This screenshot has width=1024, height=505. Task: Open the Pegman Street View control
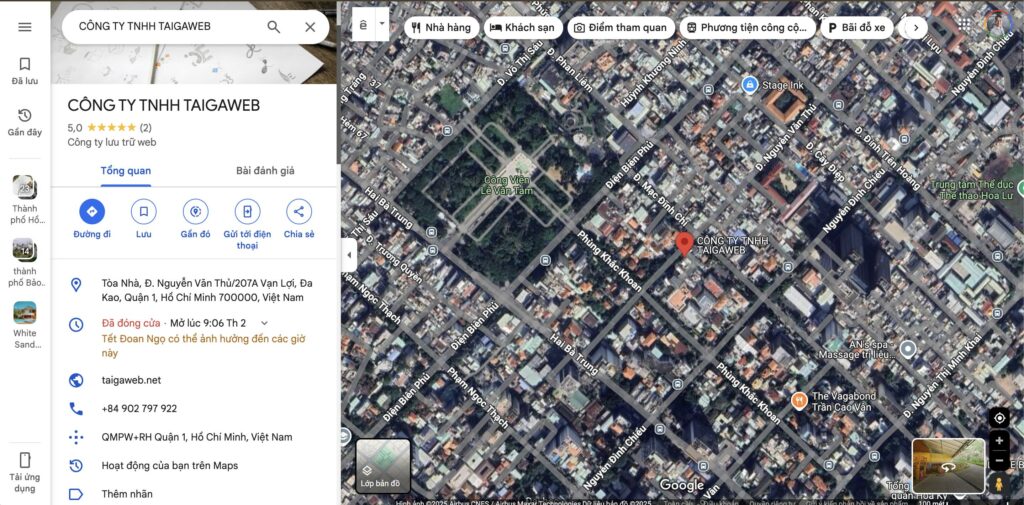click(x=999, y=484)
